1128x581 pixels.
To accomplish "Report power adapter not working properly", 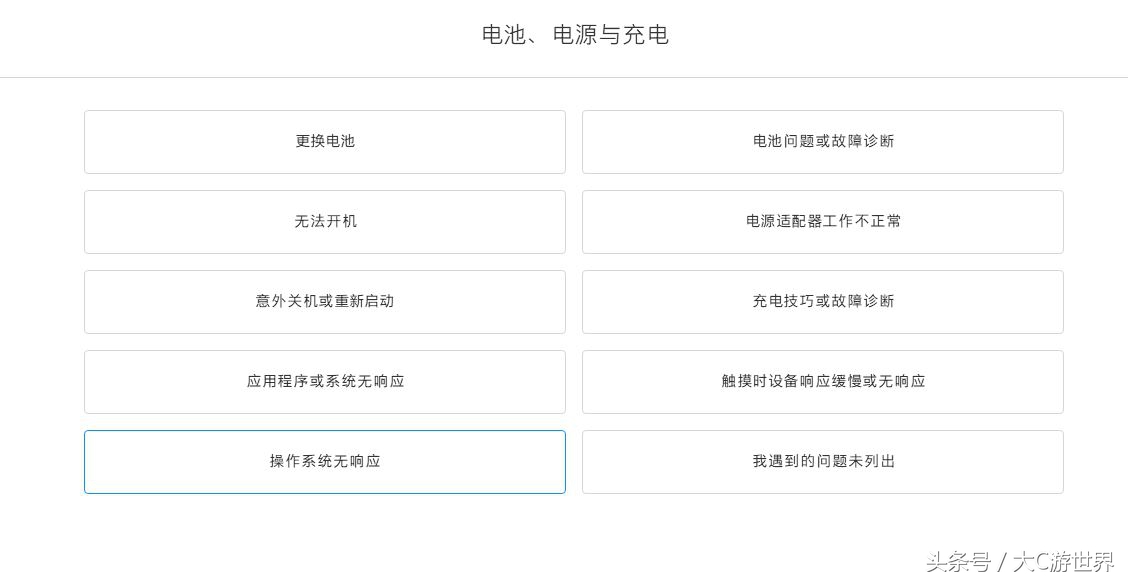I will 823,221.
